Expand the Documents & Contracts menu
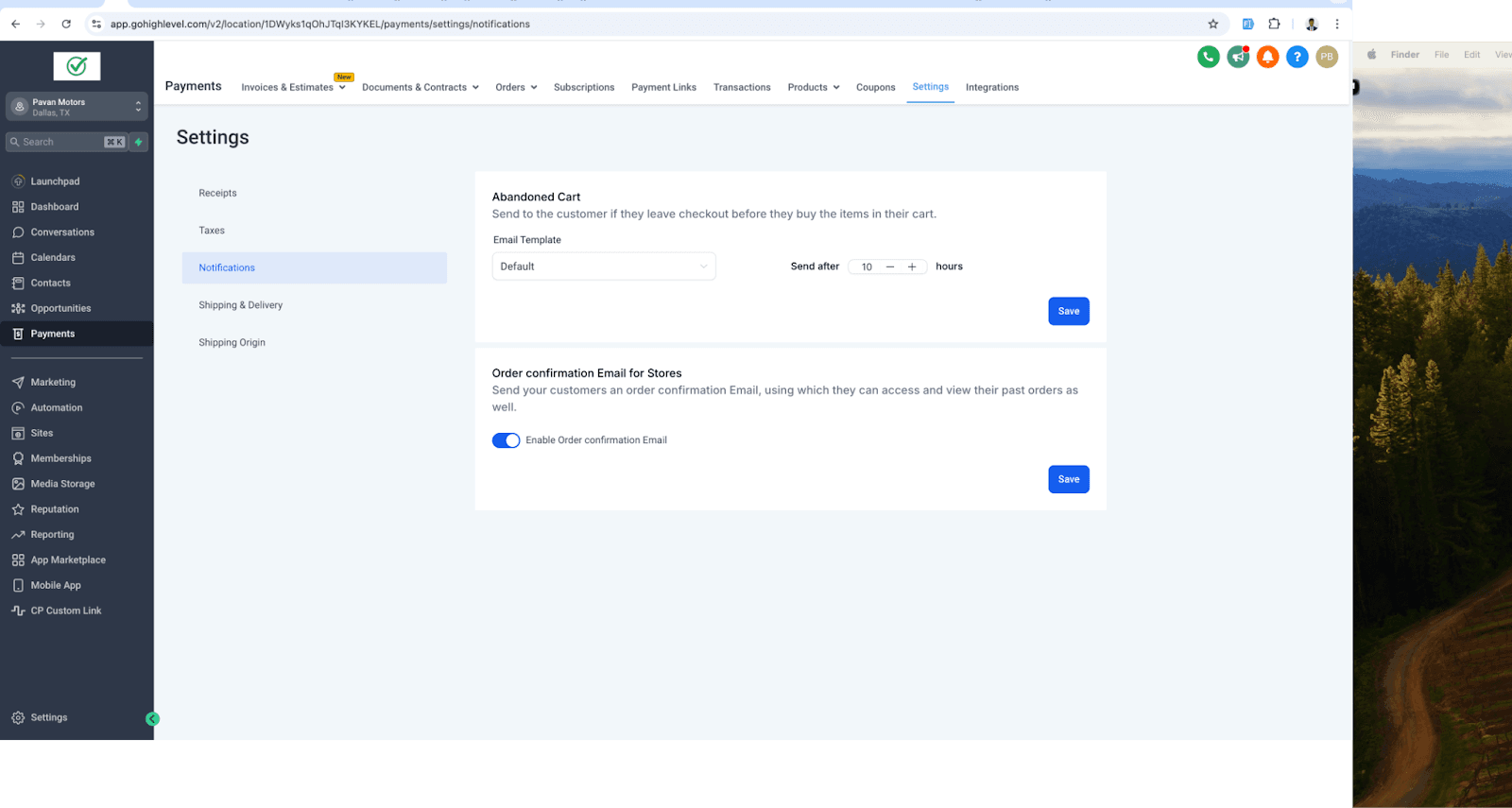The height and width of the screenshot is (808, 1512). (421, 87)
